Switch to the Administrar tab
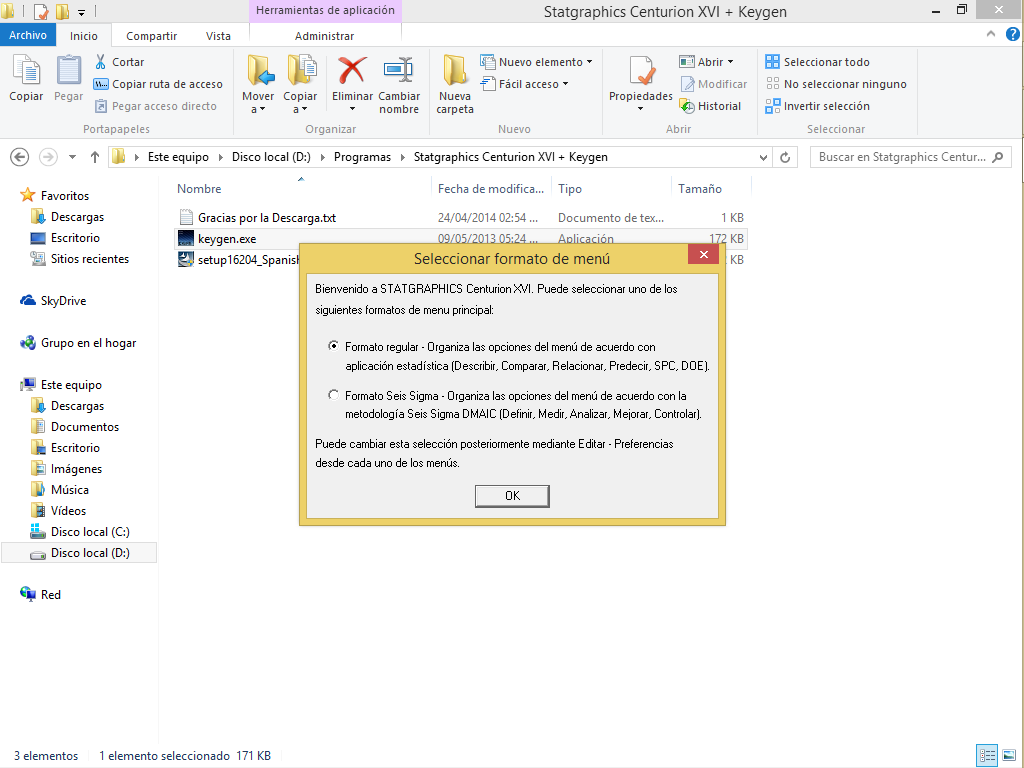1024x768 pixels. 325,36
